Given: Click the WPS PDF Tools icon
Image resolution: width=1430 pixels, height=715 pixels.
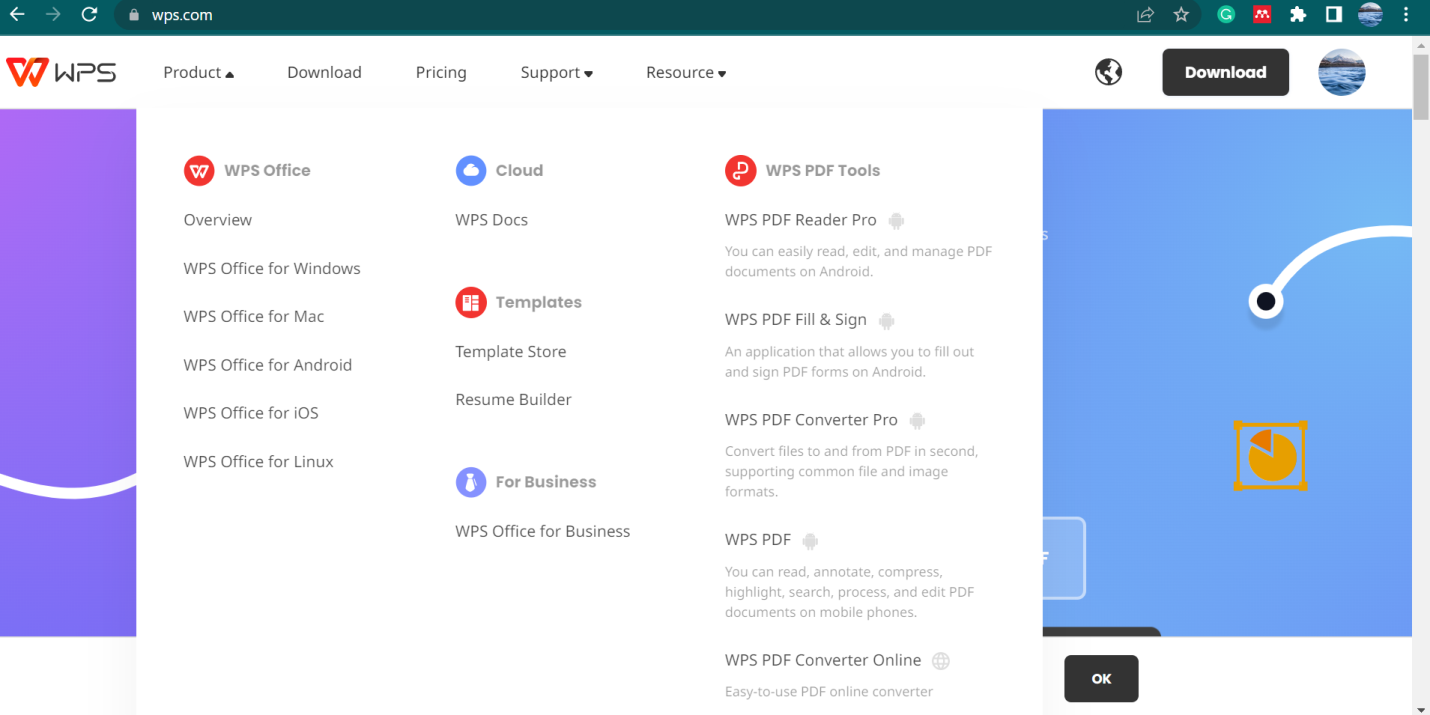Looking at the screenshot, I should 741,171.
